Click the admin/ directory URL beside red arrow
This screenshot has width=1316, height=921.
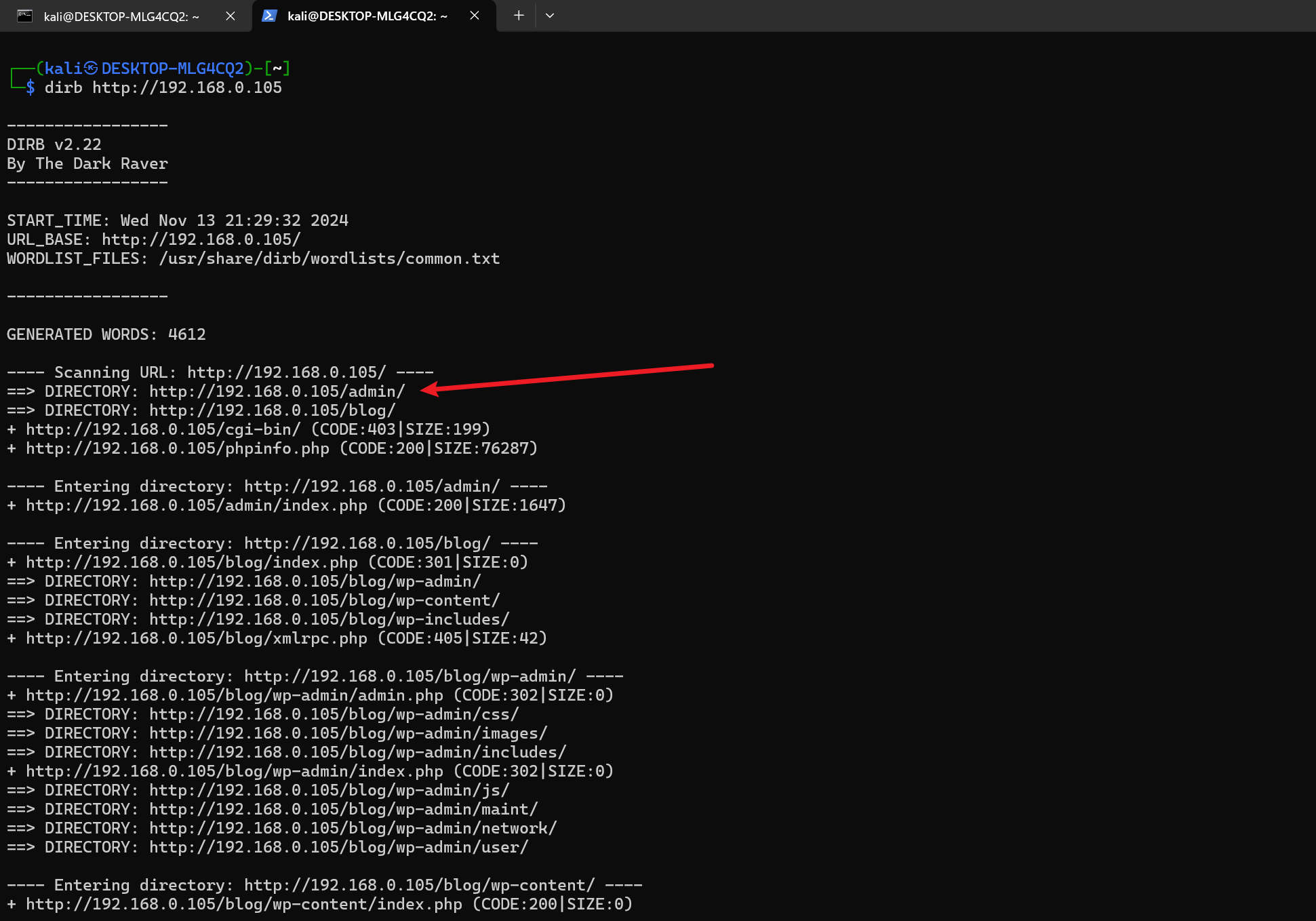[x=277, y=391]
